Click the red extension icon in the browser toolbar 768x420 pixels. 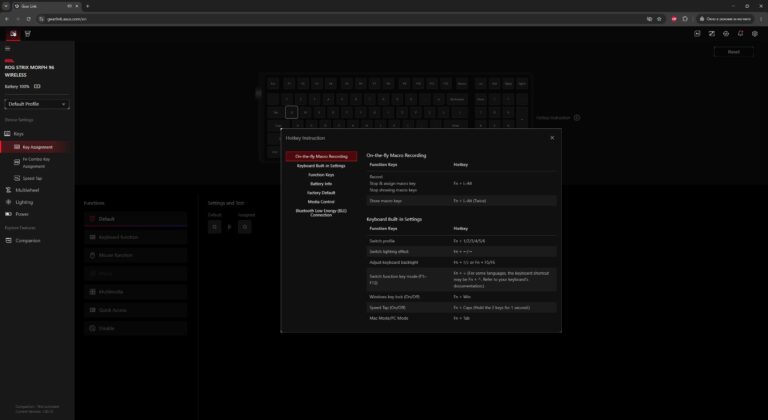[674, 19]
